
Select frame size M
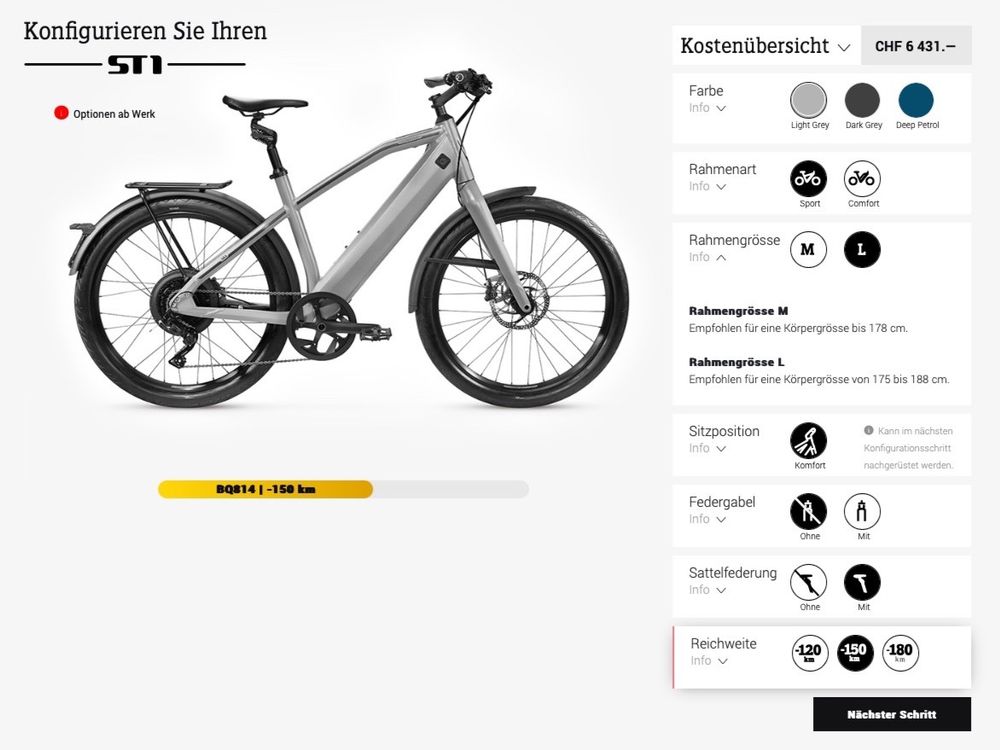click(x=808, y=249)
